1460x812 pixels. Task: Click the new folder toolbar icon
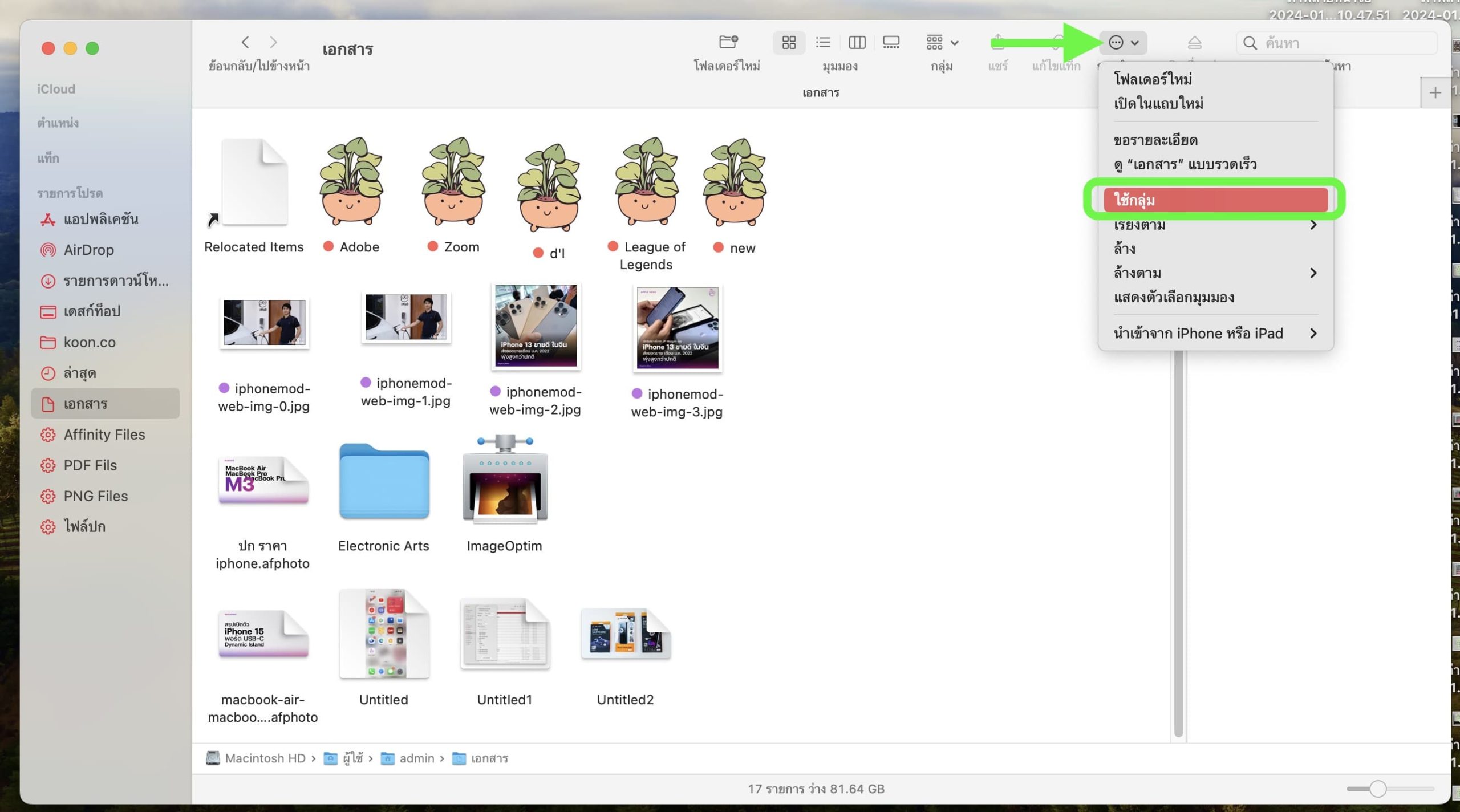point(728,43)
